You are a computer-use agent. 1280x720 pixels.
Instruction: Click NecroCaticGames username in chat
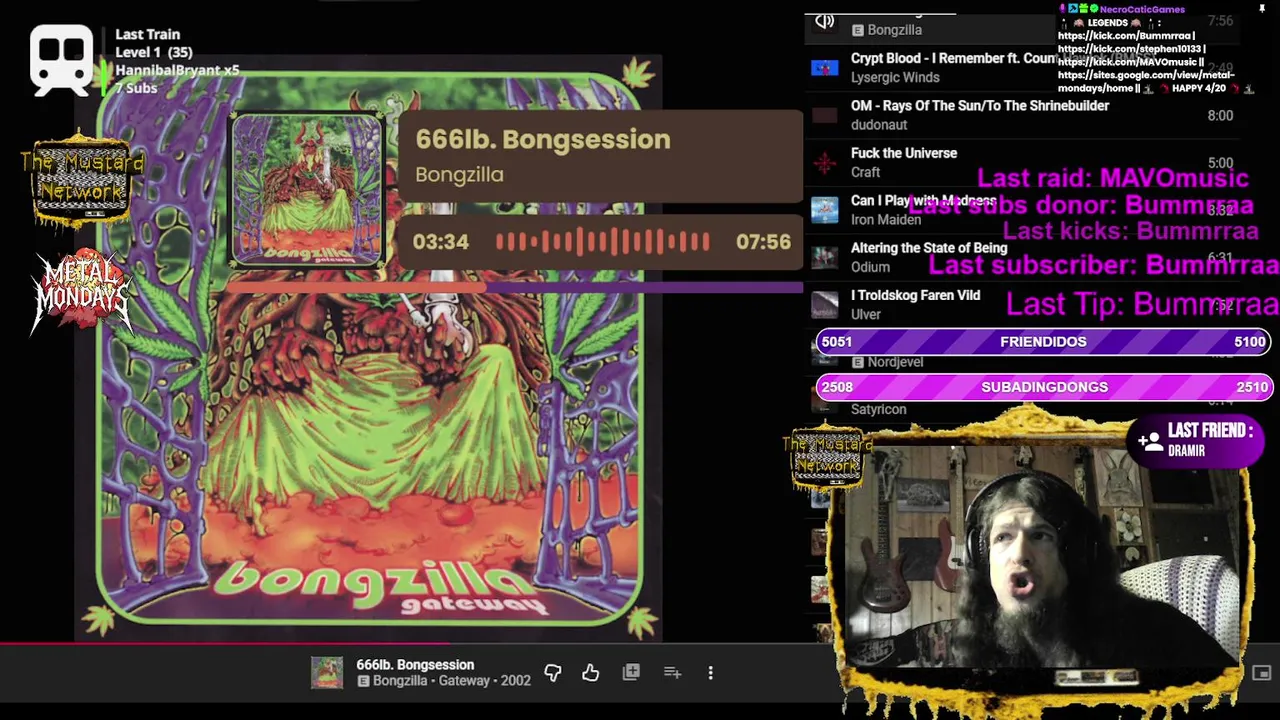[x=1141, y=9]
